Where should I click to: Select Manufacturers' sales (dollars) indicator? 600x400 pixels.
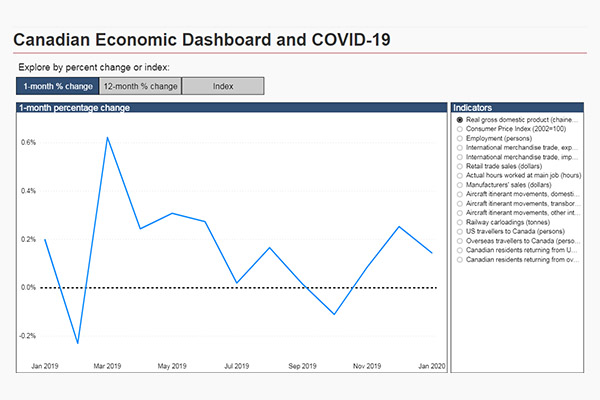tap(460, 185)
